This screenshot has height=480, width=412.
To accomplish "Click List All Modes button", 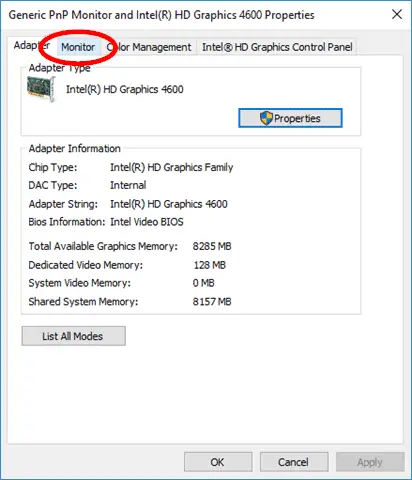I will [74, 336].
